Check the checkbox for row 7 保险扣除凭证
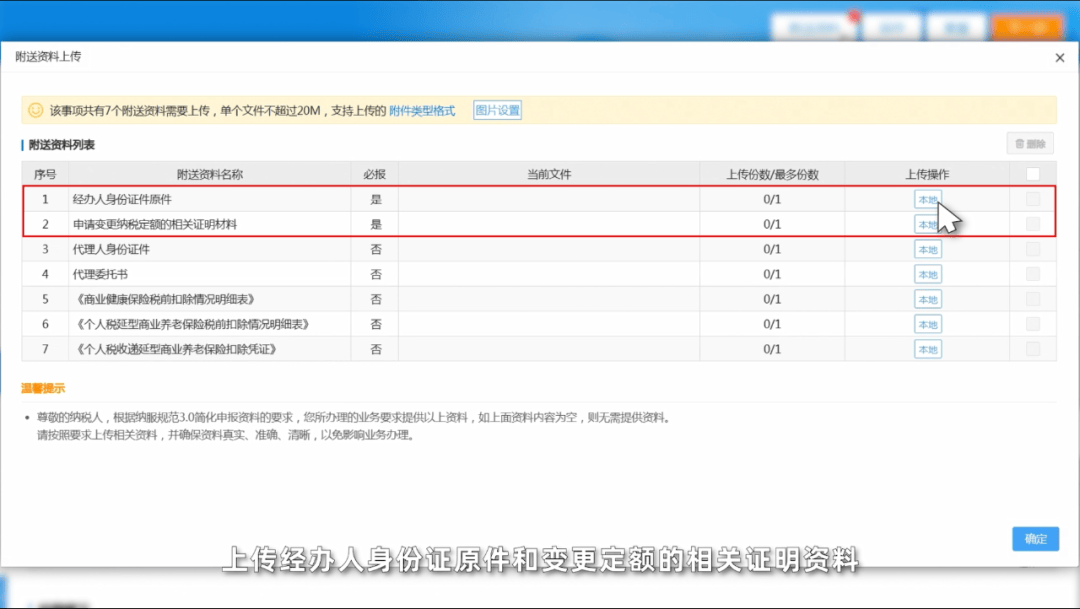The width and height of the screenshot is (1080, 609). pyautogui.click(x=1033, y=349)
